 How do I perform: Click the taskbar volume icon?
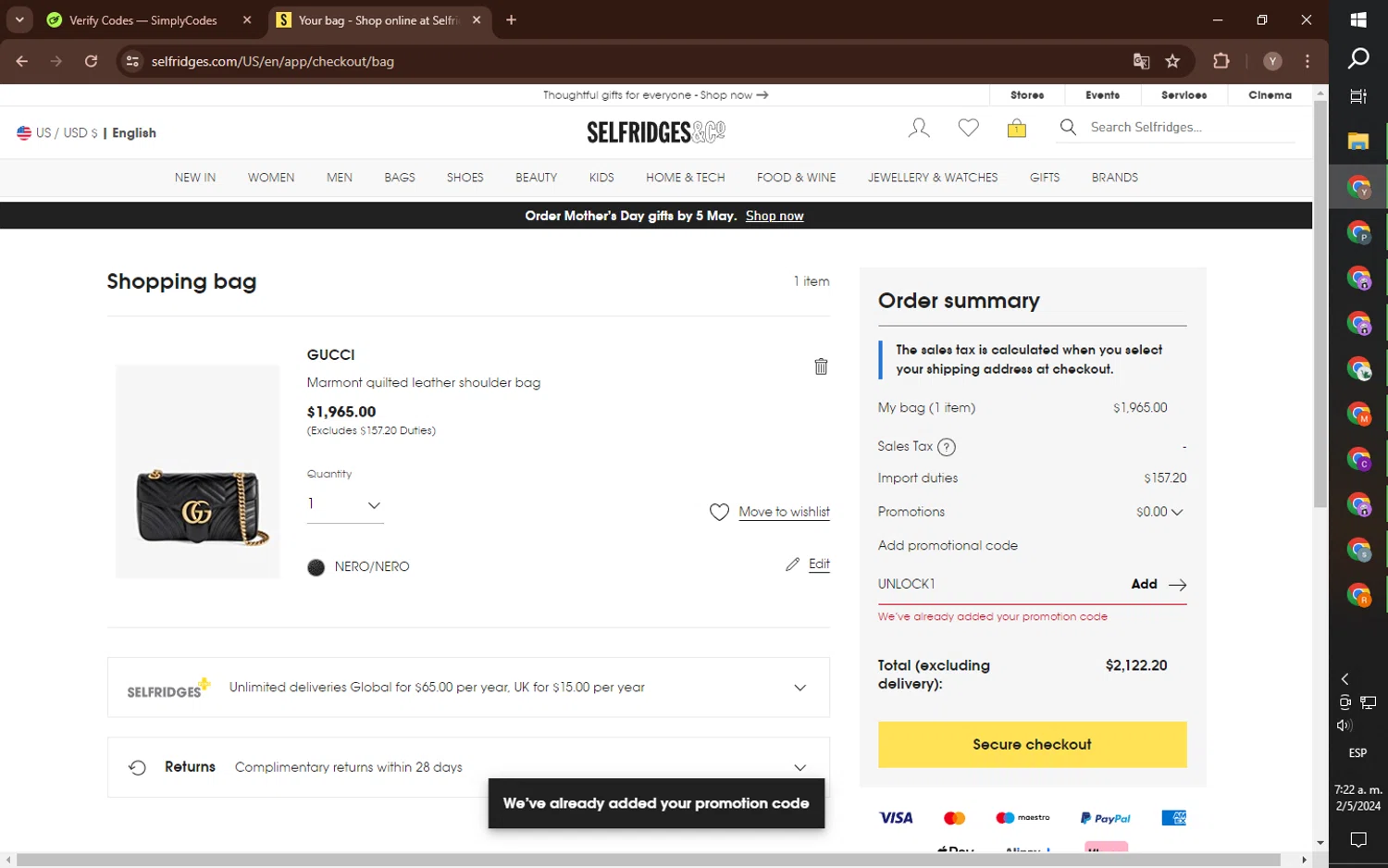click(x=1345, y=725)
